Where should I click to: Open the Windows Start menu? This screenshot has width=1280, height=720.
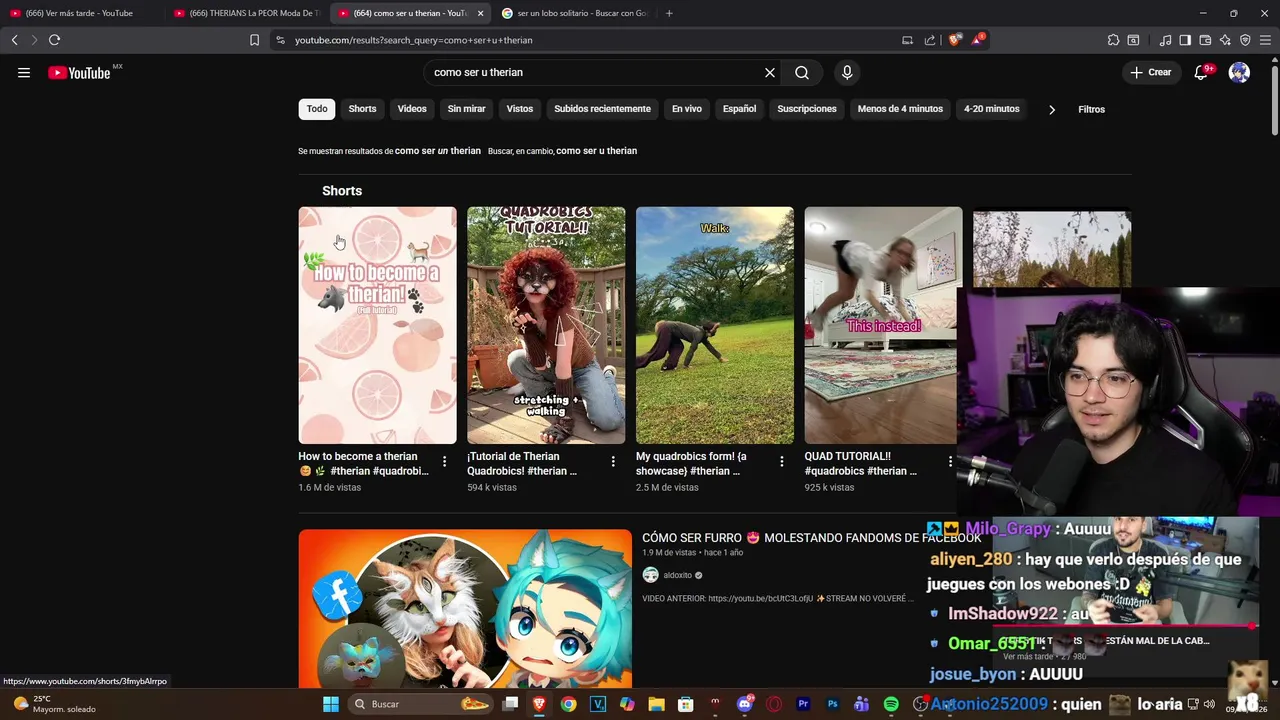click(331, 704)
